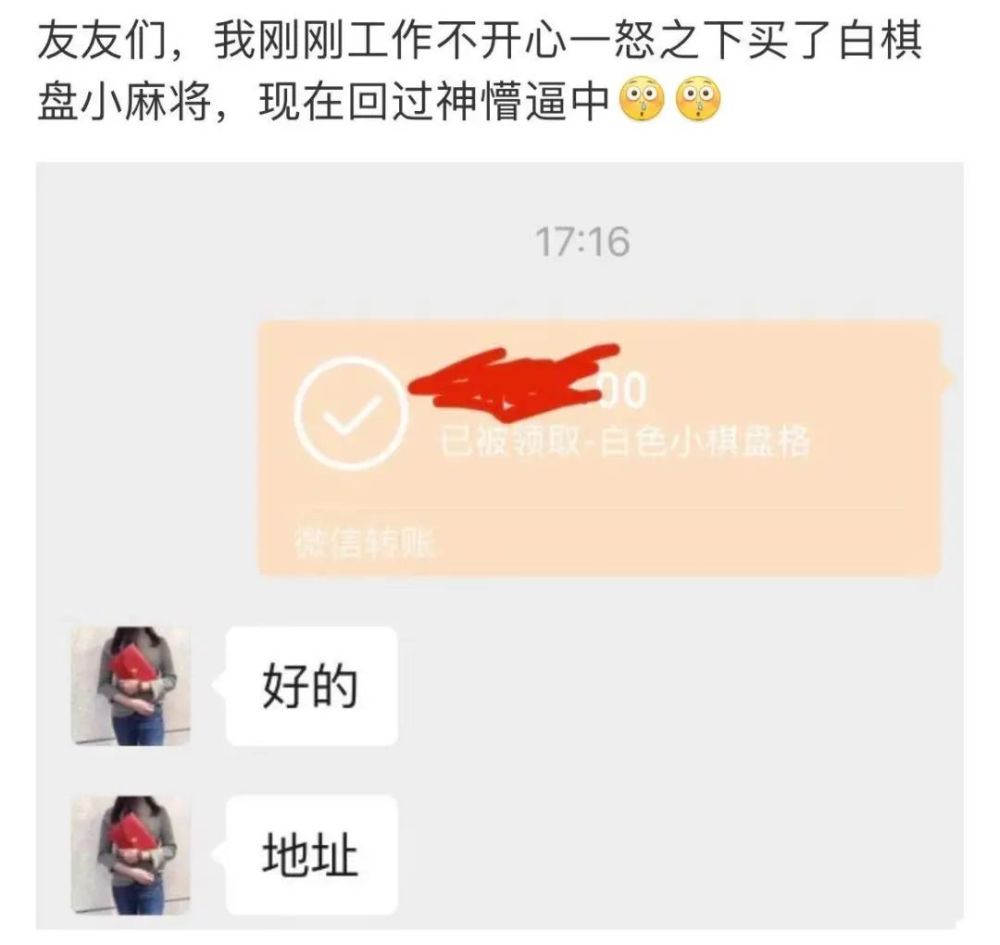Tap the second flushed-face emoji in caption
This screenshot has width=1000, height=945.
698,101
